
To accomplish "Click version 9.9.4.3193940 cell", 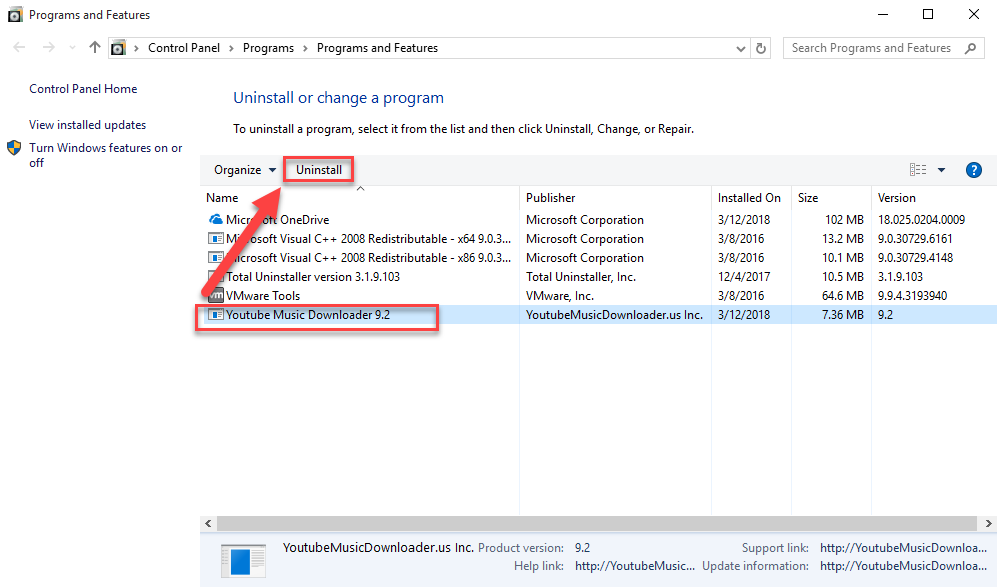I will tap(912, 296).
